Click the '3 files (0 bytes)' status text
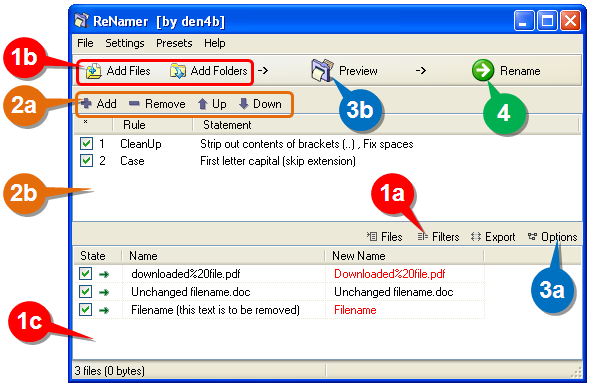 tap(110, 371)
